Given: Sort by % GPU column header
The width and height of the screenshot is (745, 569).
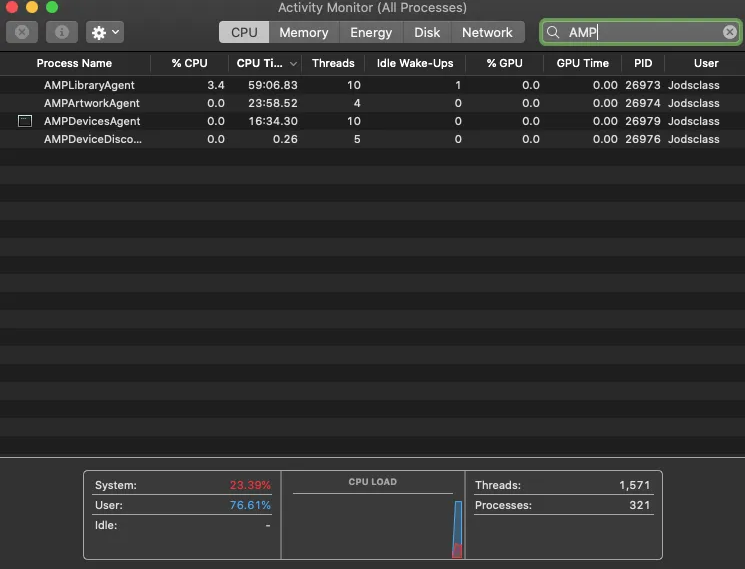Looking at the screenshot, I should [x=505, y=63].
